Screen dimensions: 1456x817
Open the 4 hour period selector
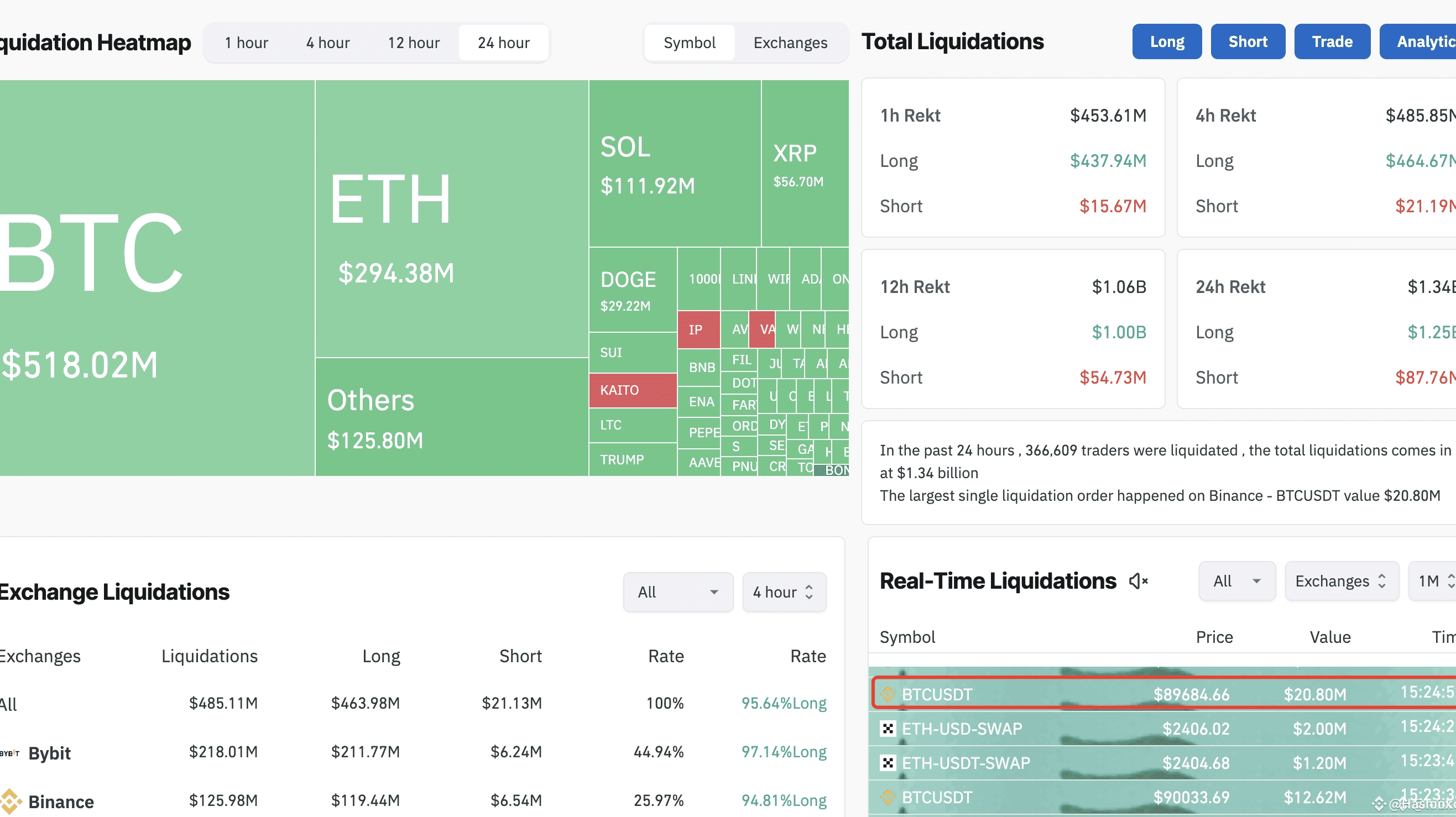pos(784,591)
